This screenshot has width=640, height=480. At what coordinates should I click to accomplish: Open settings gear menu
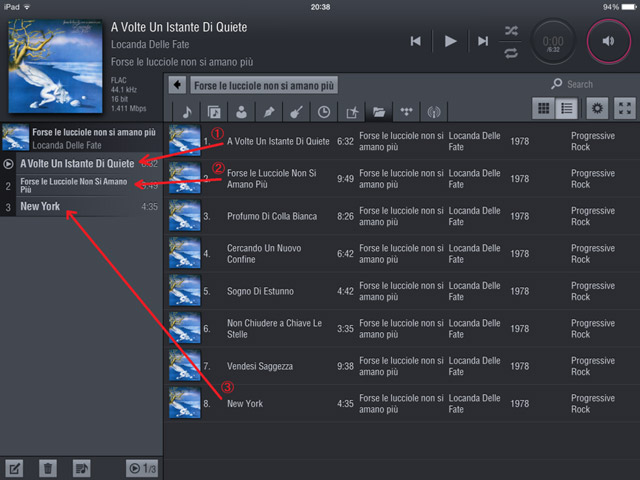(598, 109)
